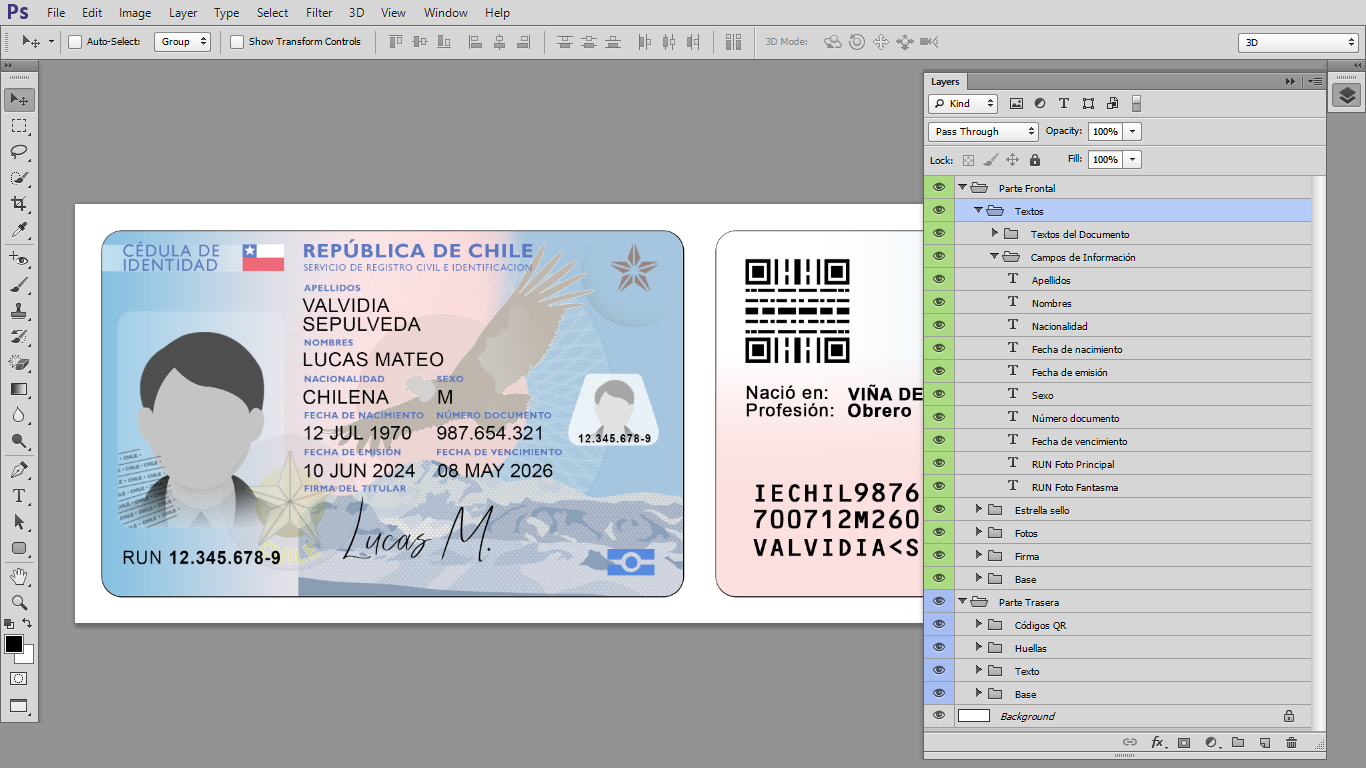Add a layer mask from the Layers panel
Screen dimensions: 1366x768
(x=1184, y=742)
